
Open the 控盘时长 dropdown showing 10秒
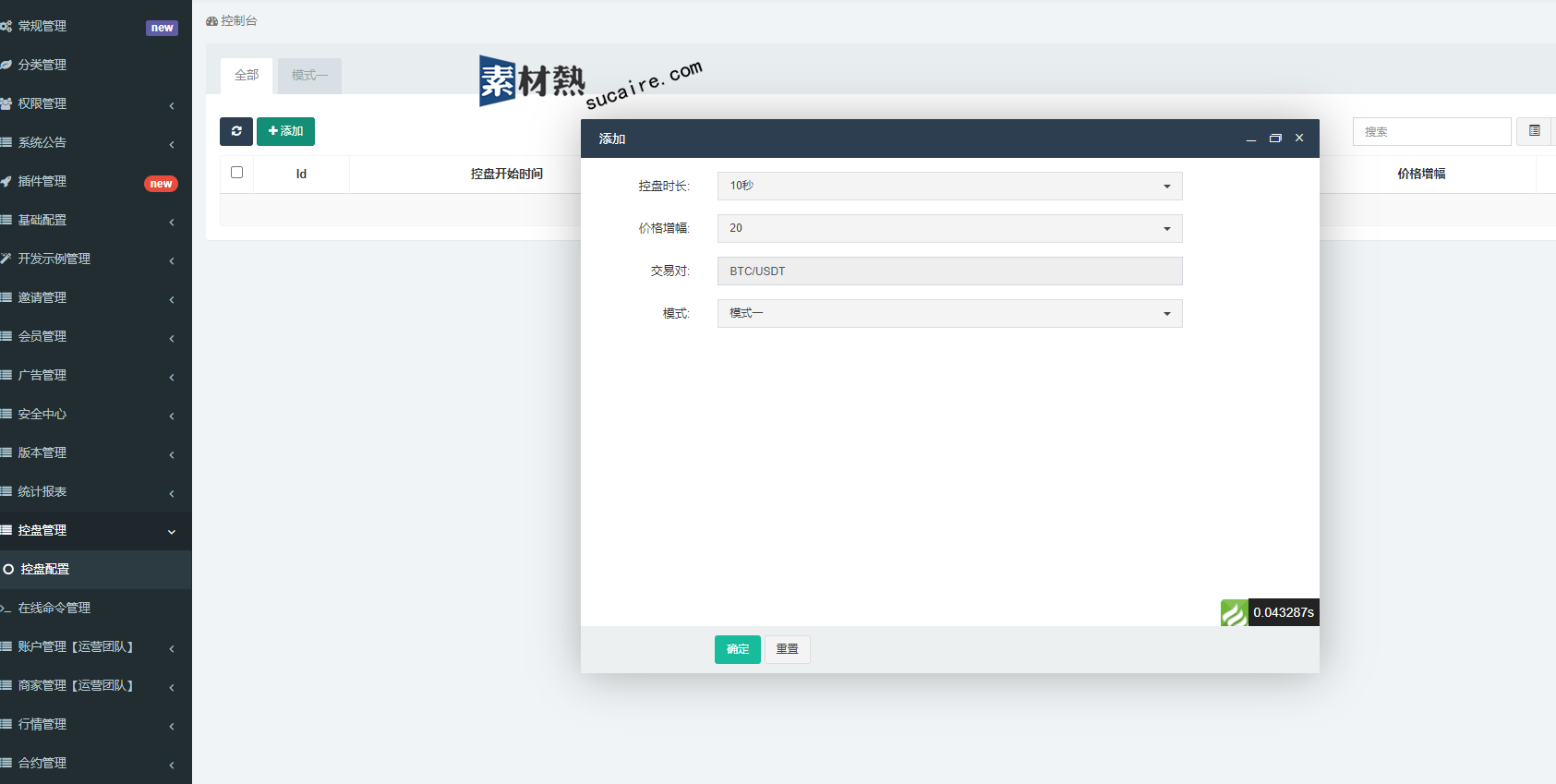click(949, 186)
